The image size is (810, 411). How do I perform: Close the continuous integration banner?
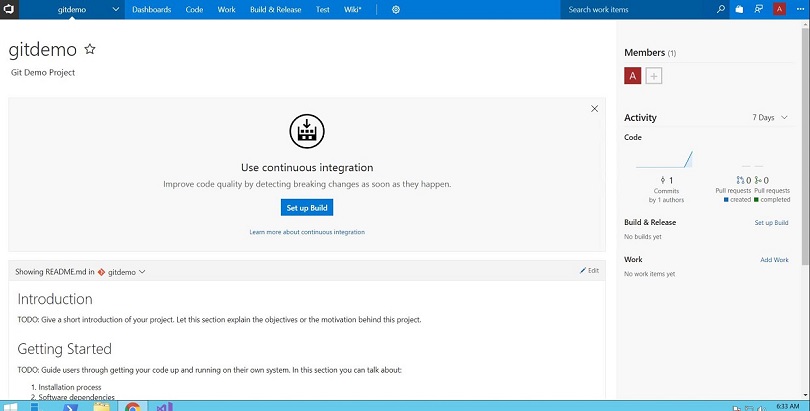[x=595, y=108]
